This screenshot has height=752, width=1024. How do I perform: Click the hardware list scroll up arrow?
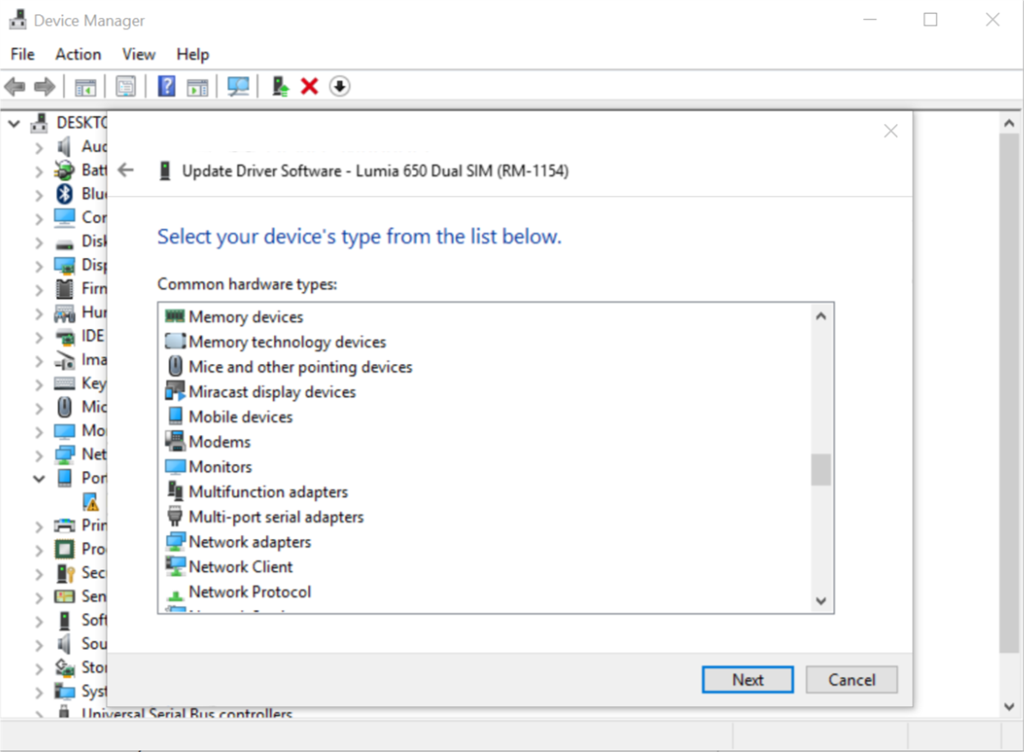pos(821,316)
